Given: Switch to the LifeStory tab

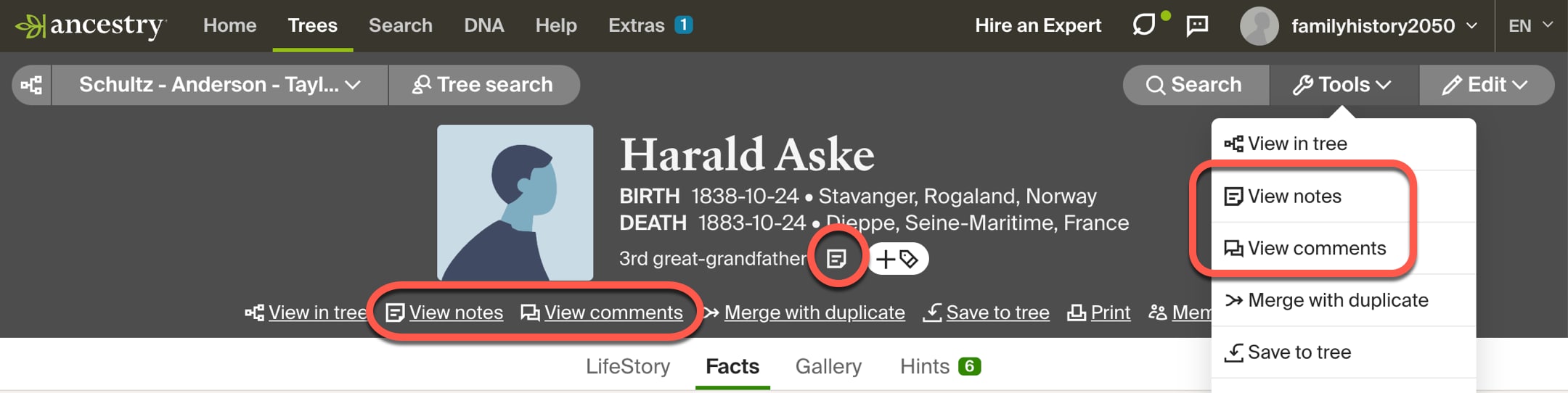Looking at the screenshot, I should pos(628,366).
